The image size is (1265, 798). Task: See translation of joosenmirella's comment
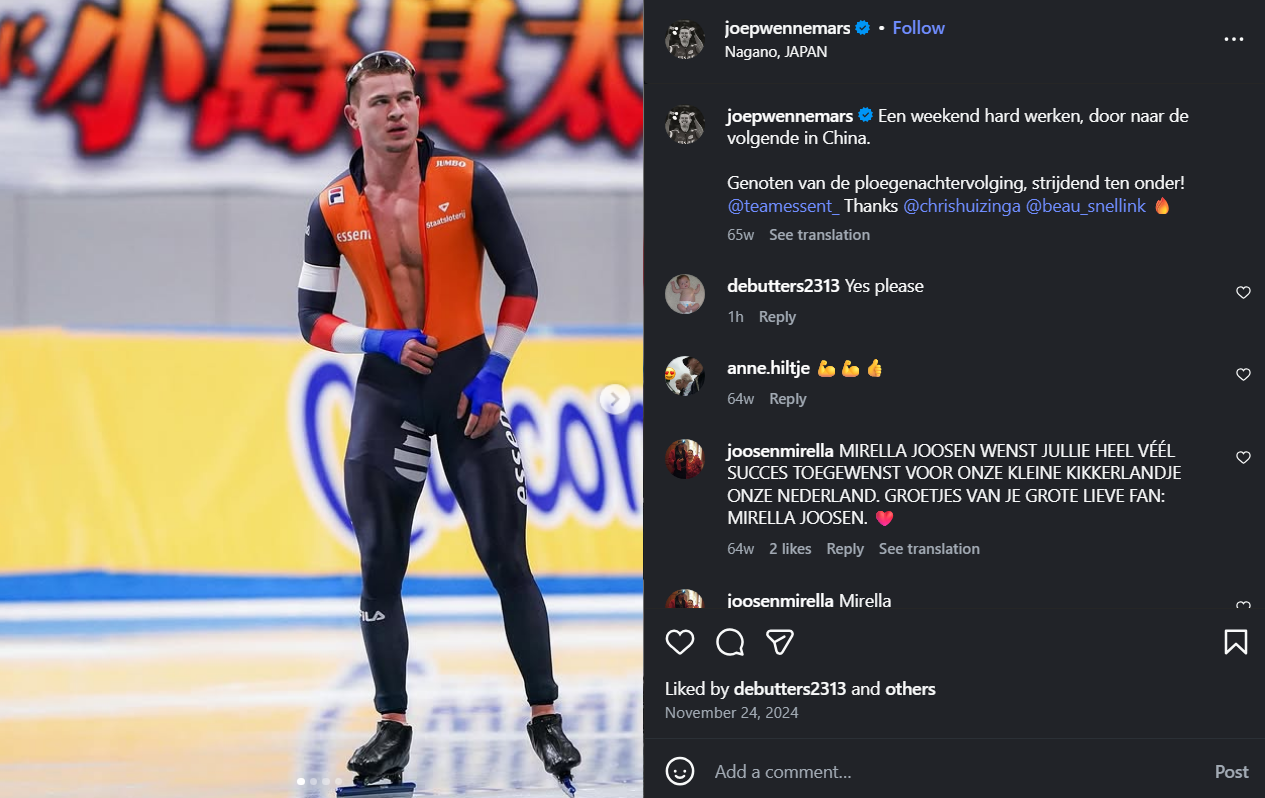pyautogui.click(x=929, y=549)
